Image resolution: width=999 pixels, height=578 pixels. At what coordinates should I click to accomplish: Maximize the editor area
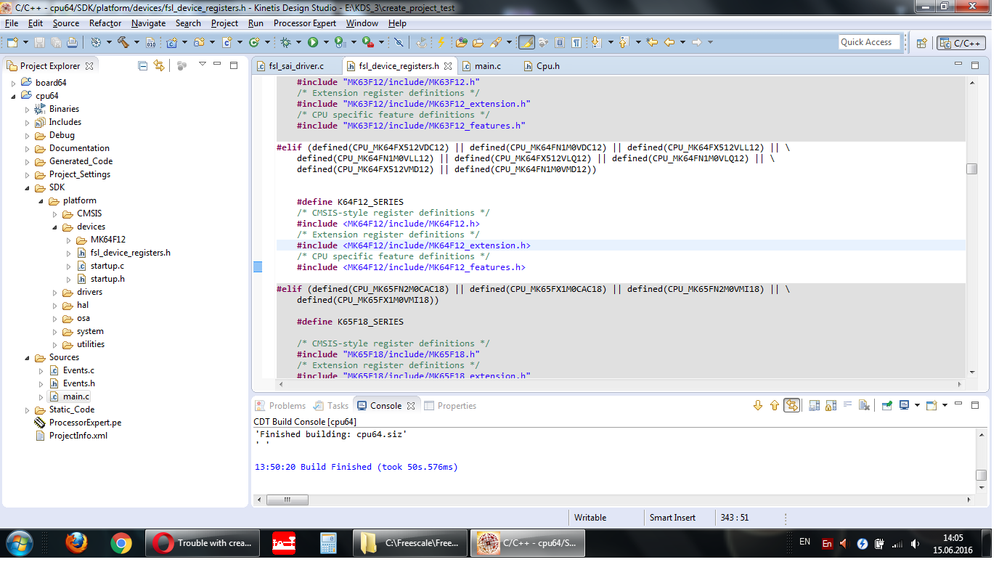point(975,65)
